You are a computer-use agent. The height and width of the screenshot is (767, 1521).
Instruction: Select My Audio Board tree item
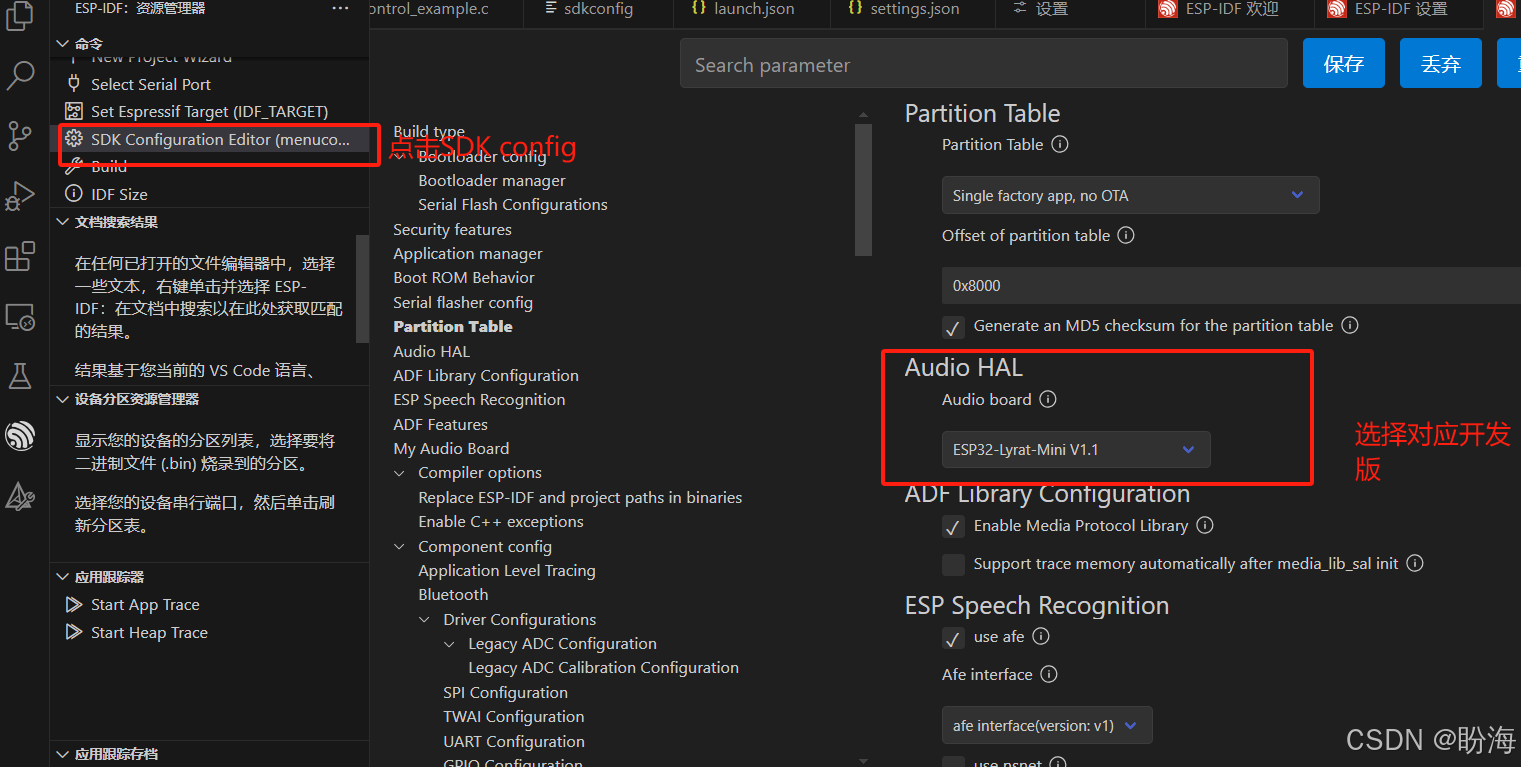451,448
